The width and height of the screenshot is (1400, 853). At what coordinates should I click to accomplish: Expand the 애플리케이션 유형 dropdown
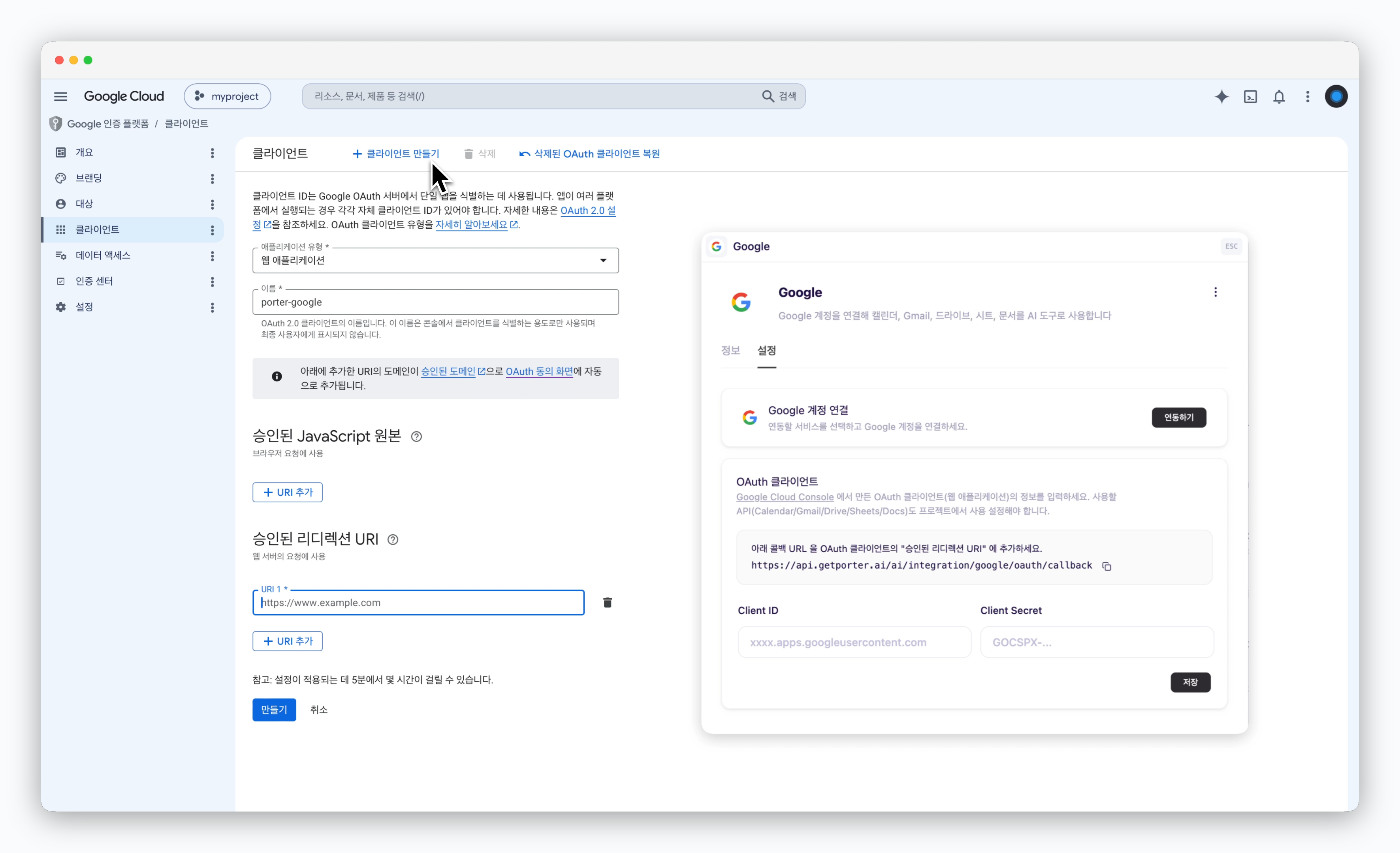[435, 260]
